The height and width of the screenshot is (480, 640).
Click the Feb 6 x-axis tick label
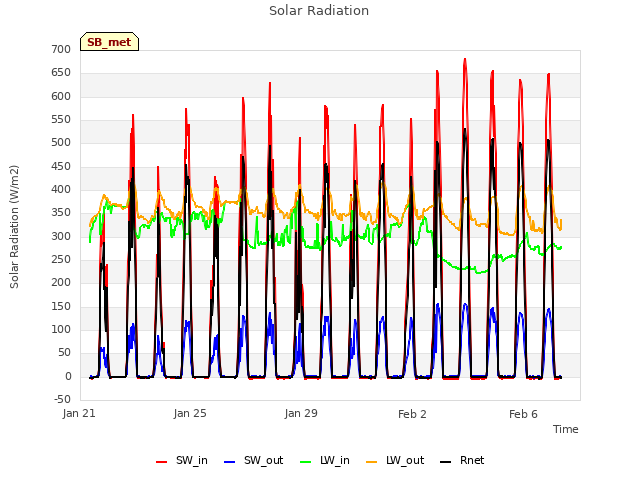coord(523,414)
